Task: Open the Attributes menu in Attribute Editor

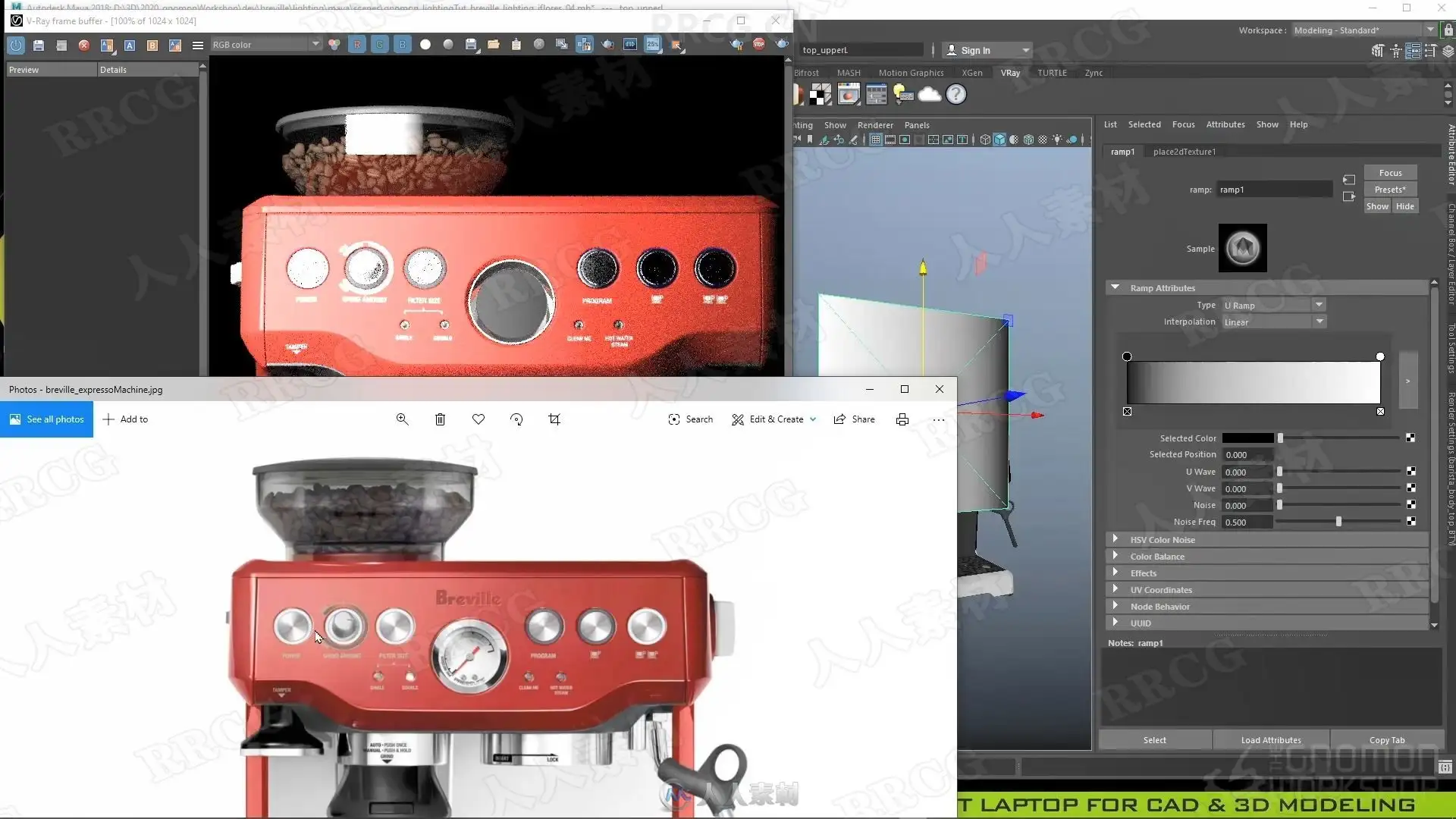Action: pos(1225,124)
